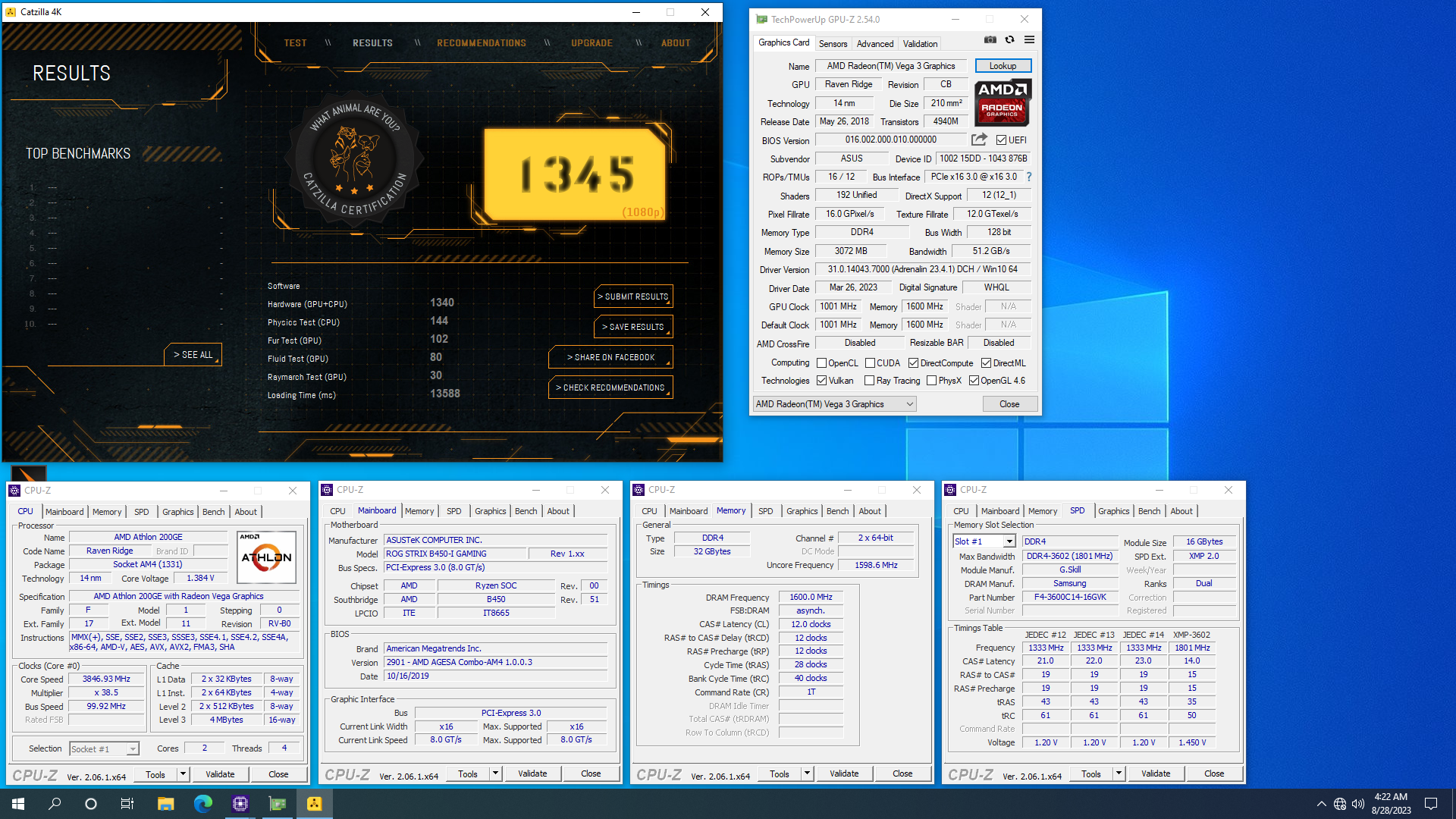The width and height of the screenshot is (1456, 819).
Task: Click SHARE ON FACEBOOK button
Action: click(x=610, y=357)
